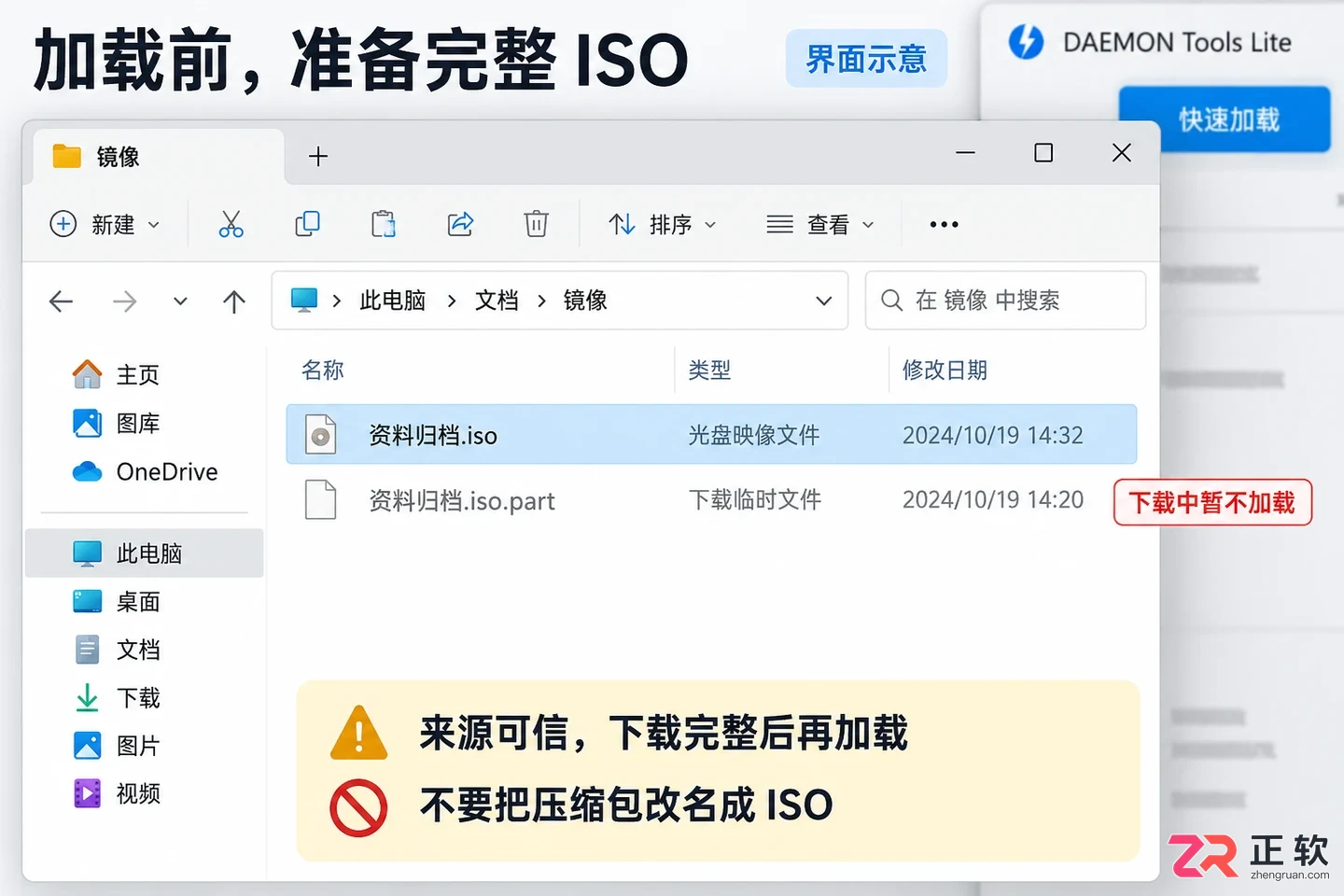
Task: Click the DAEMON Tools Lite lightning logo
Action: tap(1026, 42)
